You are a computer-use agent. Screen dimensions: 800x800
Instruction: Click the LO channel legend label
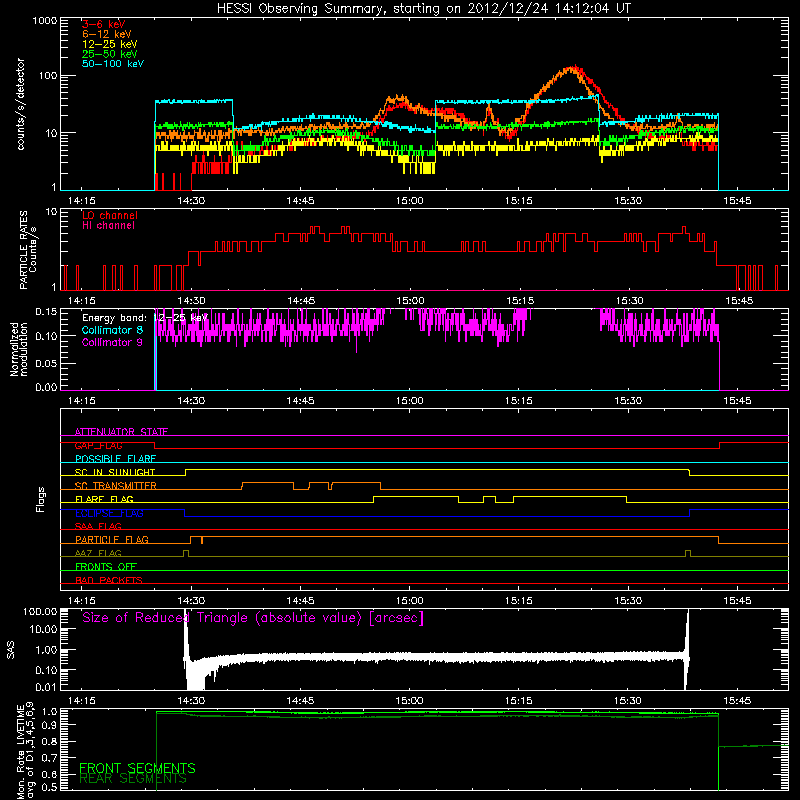pos(110,215)
